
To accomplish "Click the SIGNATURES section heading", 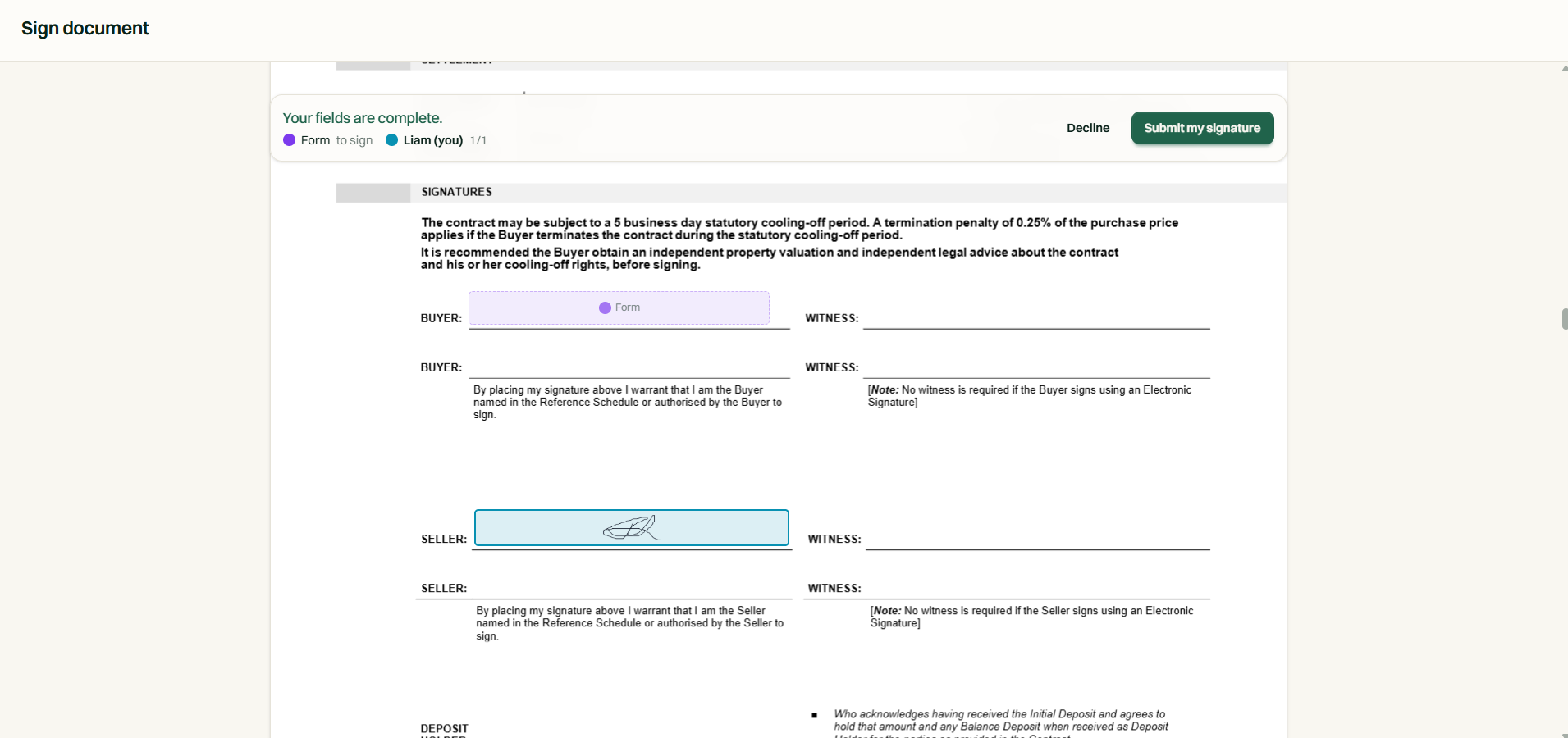I will pos(456,192).
